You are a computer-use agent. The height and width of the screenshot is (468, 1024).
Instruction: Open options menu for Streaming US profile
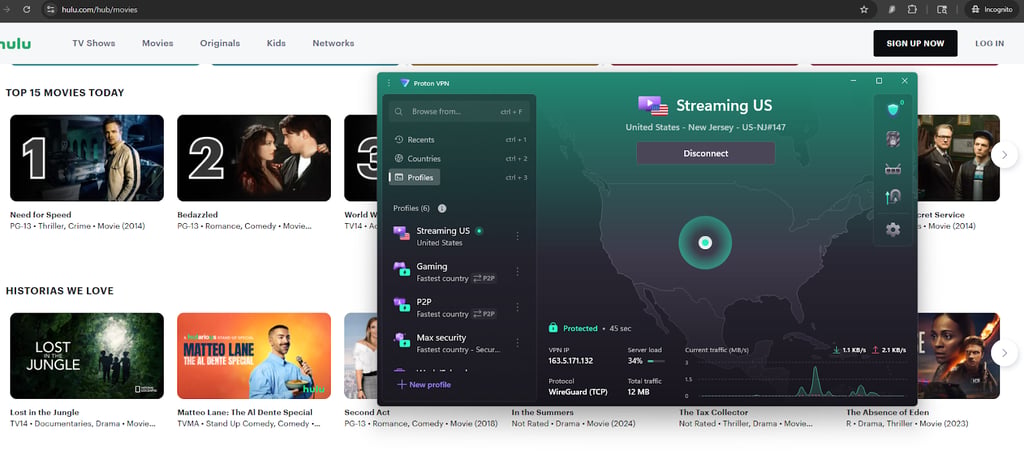coord(517,236)
